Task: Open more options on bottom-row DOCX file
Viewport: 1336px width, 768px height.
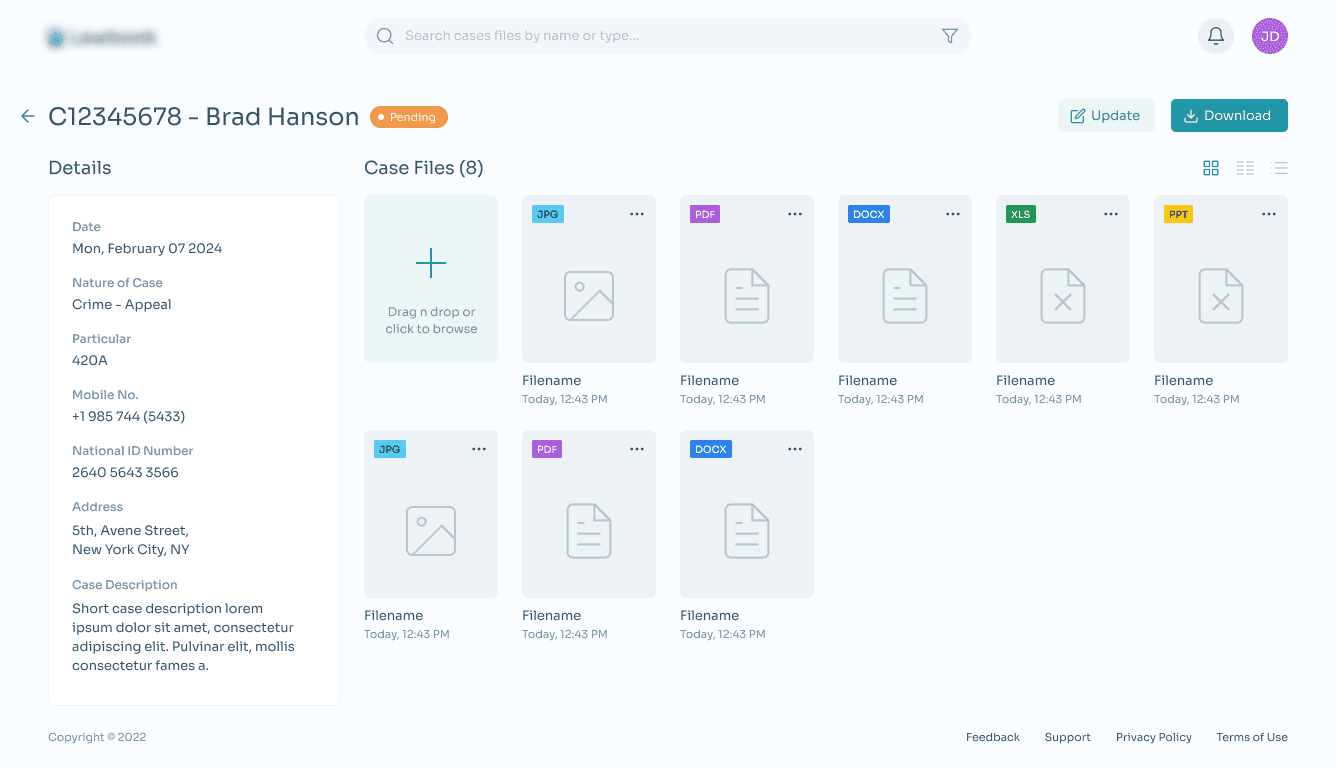Action: (795, 449)
